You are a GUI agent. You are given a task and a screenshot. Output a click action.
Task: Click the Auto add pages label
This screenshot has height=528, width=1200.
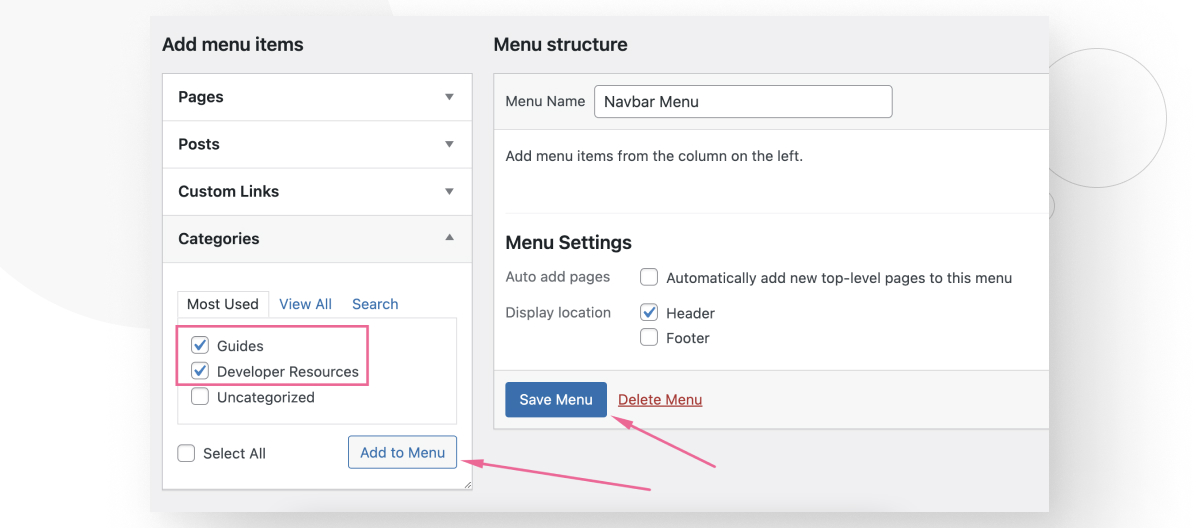click(x=558, y=276)
